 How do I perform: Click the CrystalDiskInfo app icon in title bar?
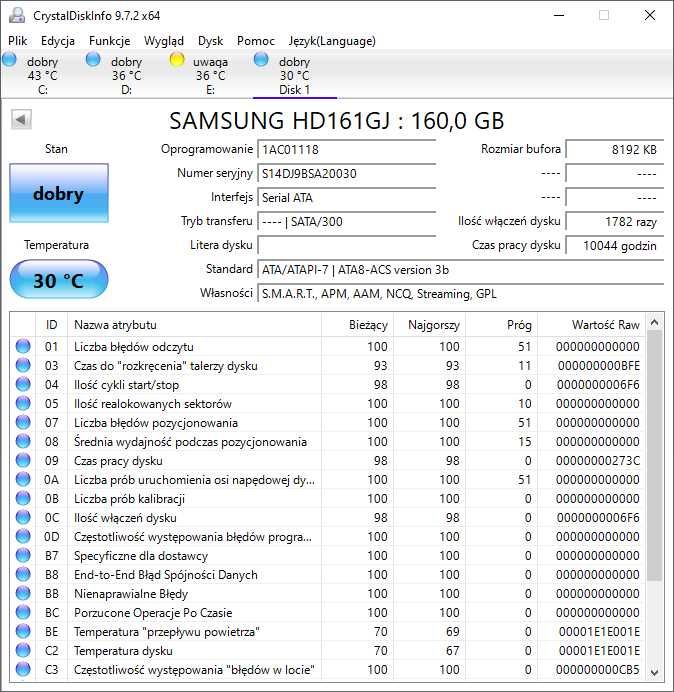pyautogui.click(x=17, y=15)
